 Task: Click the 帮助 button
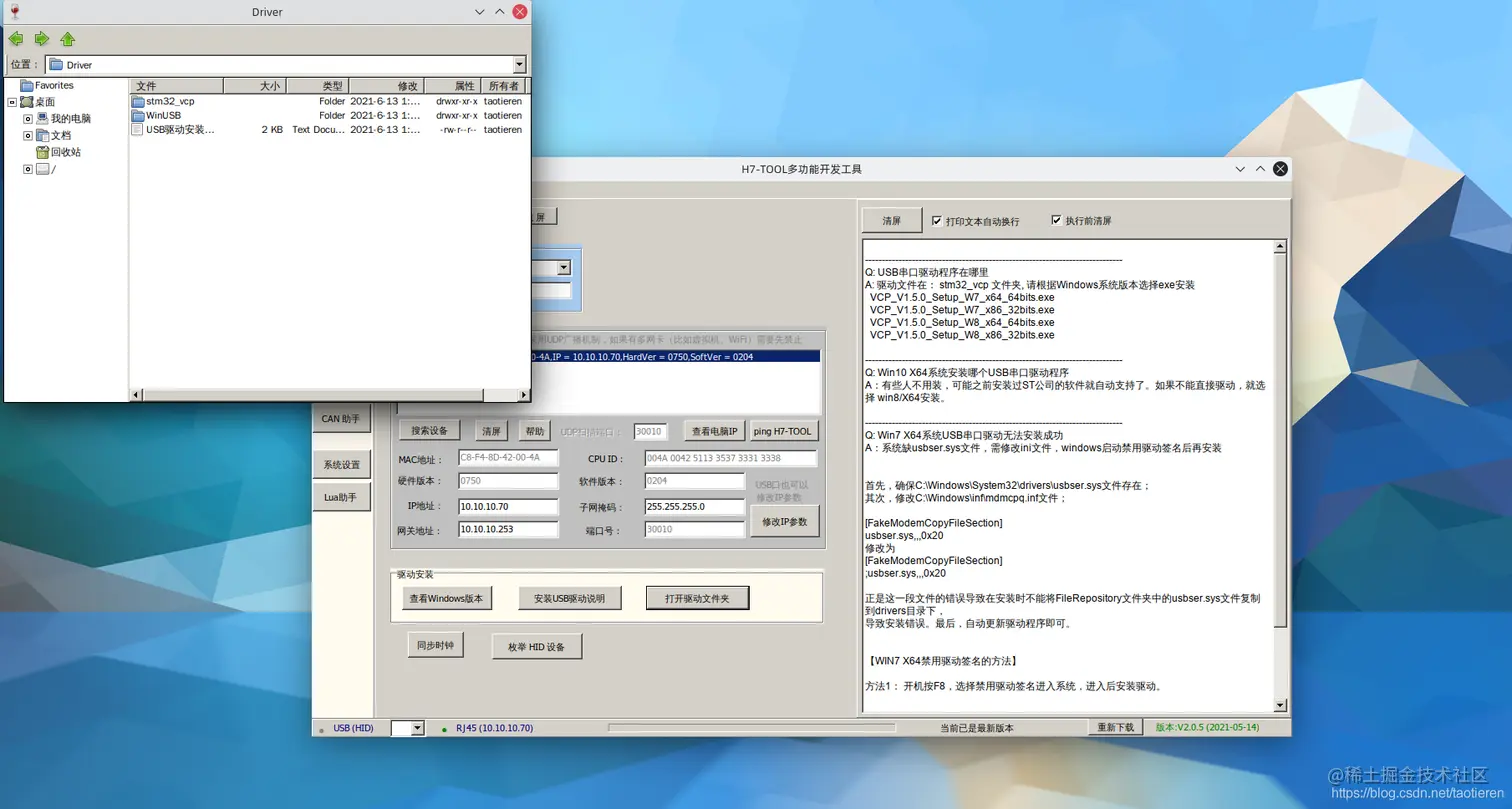(x=535, y=431)
